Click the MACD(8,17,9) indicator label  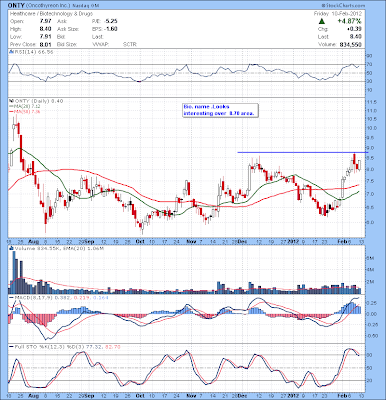point(58,297)
